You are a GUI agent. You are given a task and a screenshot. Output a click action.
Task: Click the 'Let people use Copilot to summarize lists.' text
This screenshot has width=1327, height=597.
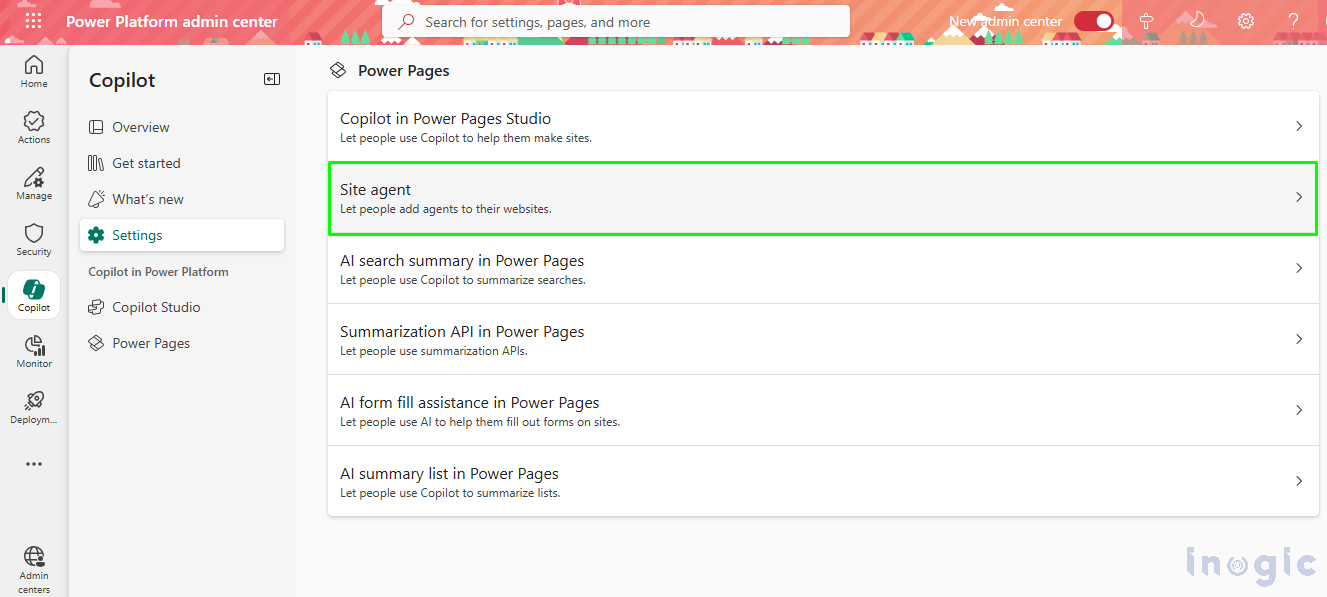(450, 493)
